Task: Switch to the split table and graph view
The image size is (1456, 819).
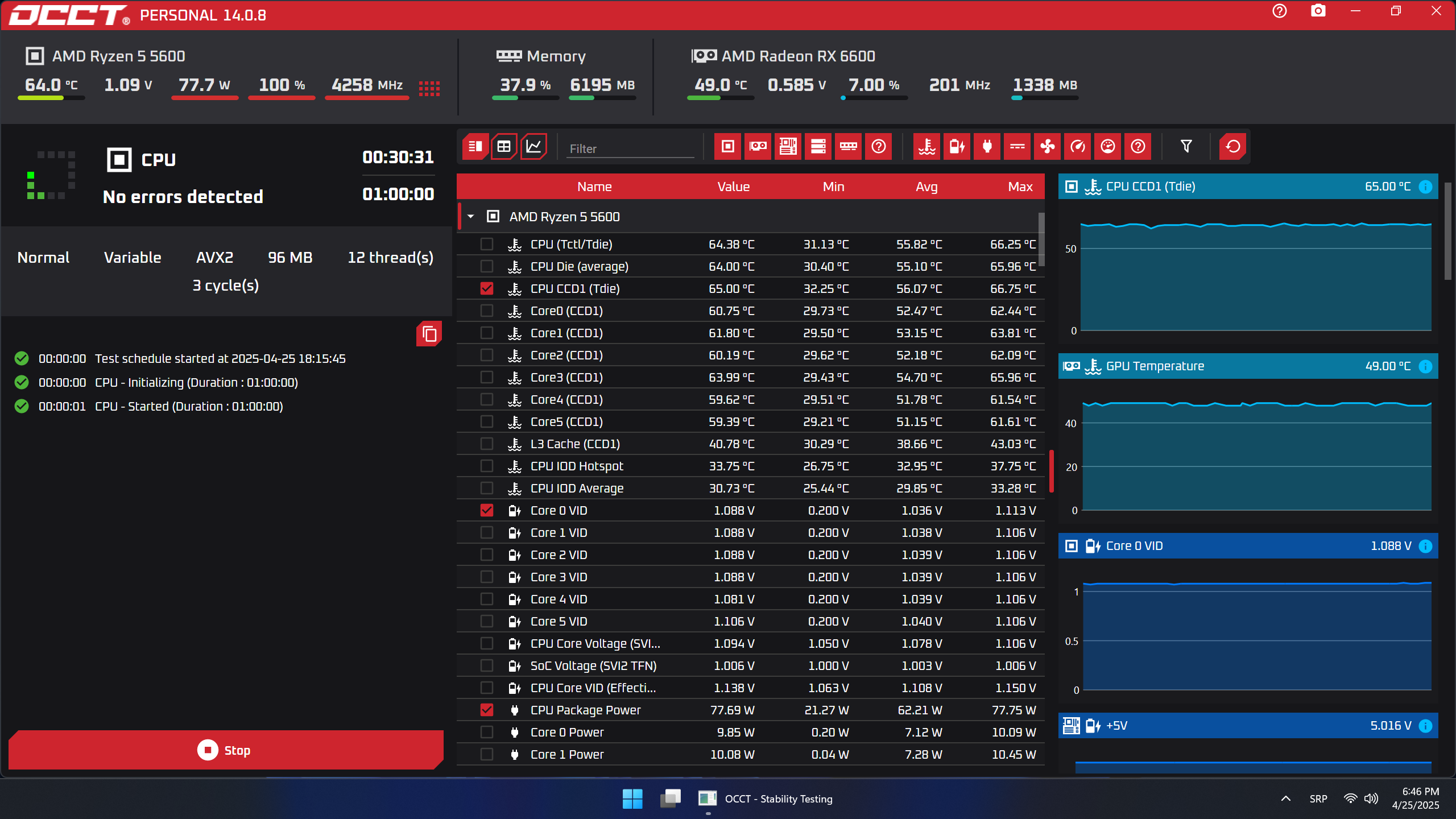Action: coord(475,147)
